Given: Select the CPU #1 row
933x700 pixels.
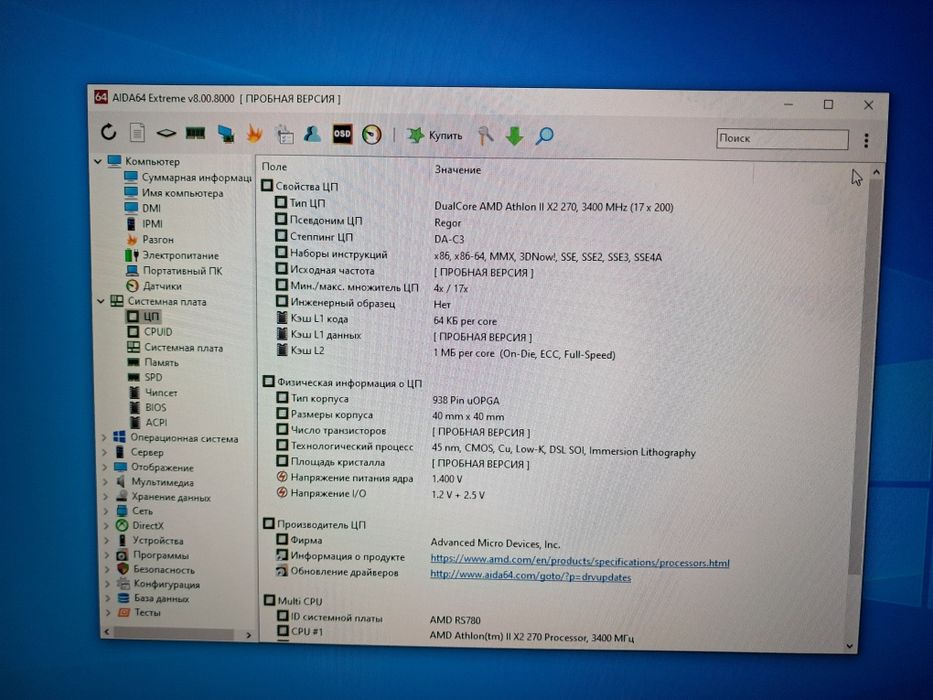Looking at the screenshot, I should 455,634.
